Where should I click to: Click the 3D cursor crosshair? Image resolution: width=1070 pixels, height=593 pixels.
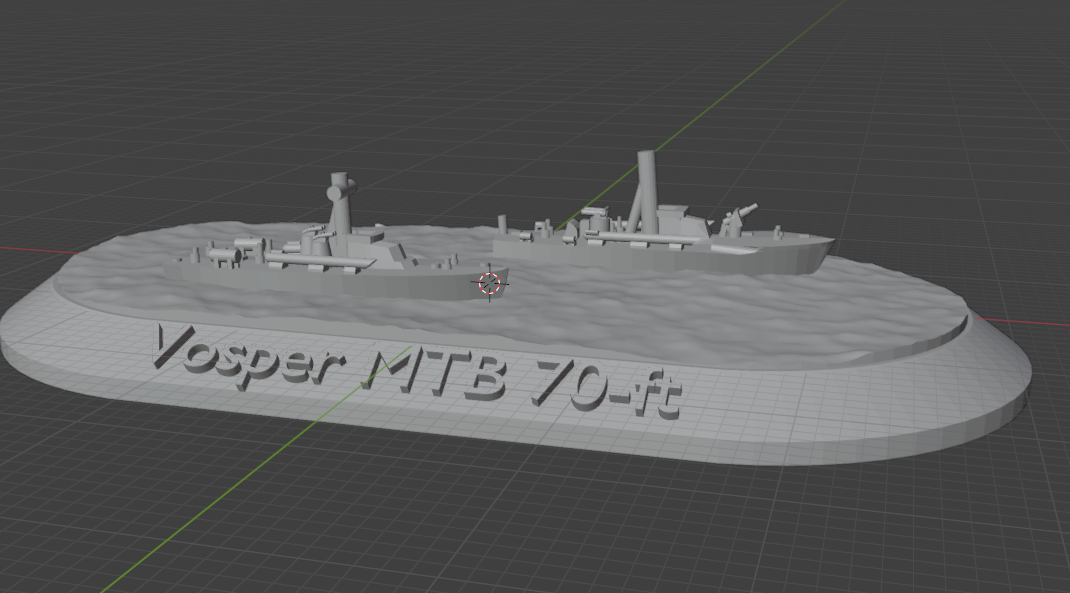(489, 283)
